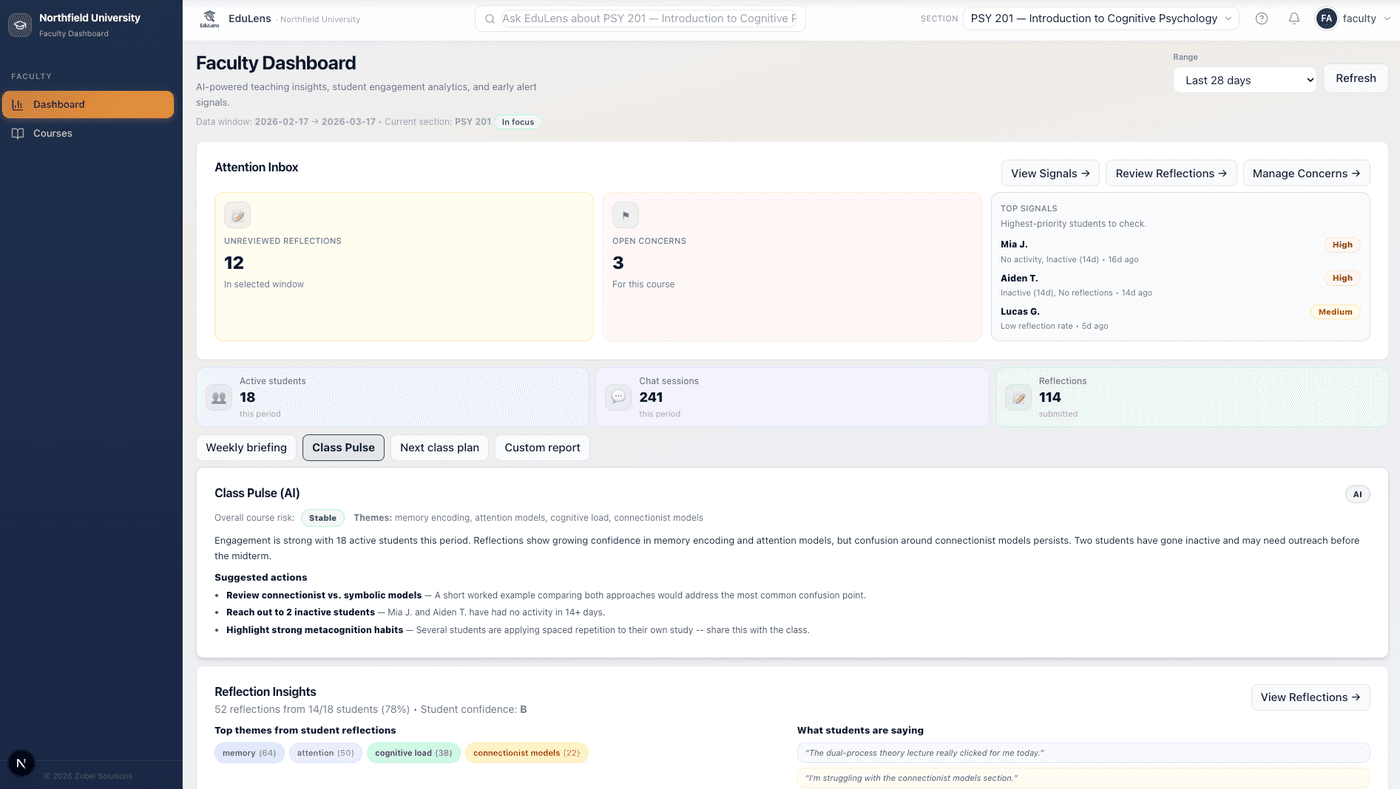This screenshot has height=789, width=1400.
Task: Click the Northfield University graduation cap icon
Action: point(20,23)
